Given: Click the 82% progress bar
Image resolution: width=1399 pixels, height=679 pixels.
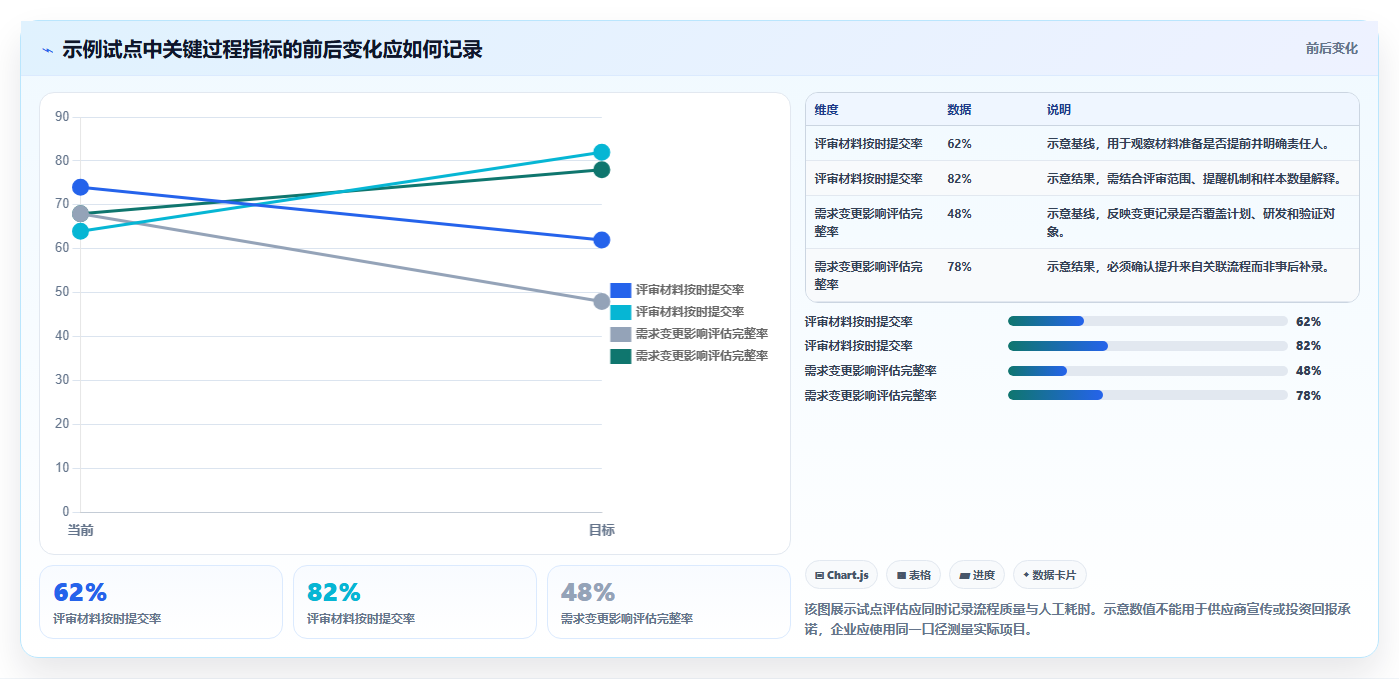Looking at the screenshot, I should [x=1148, y=346].
